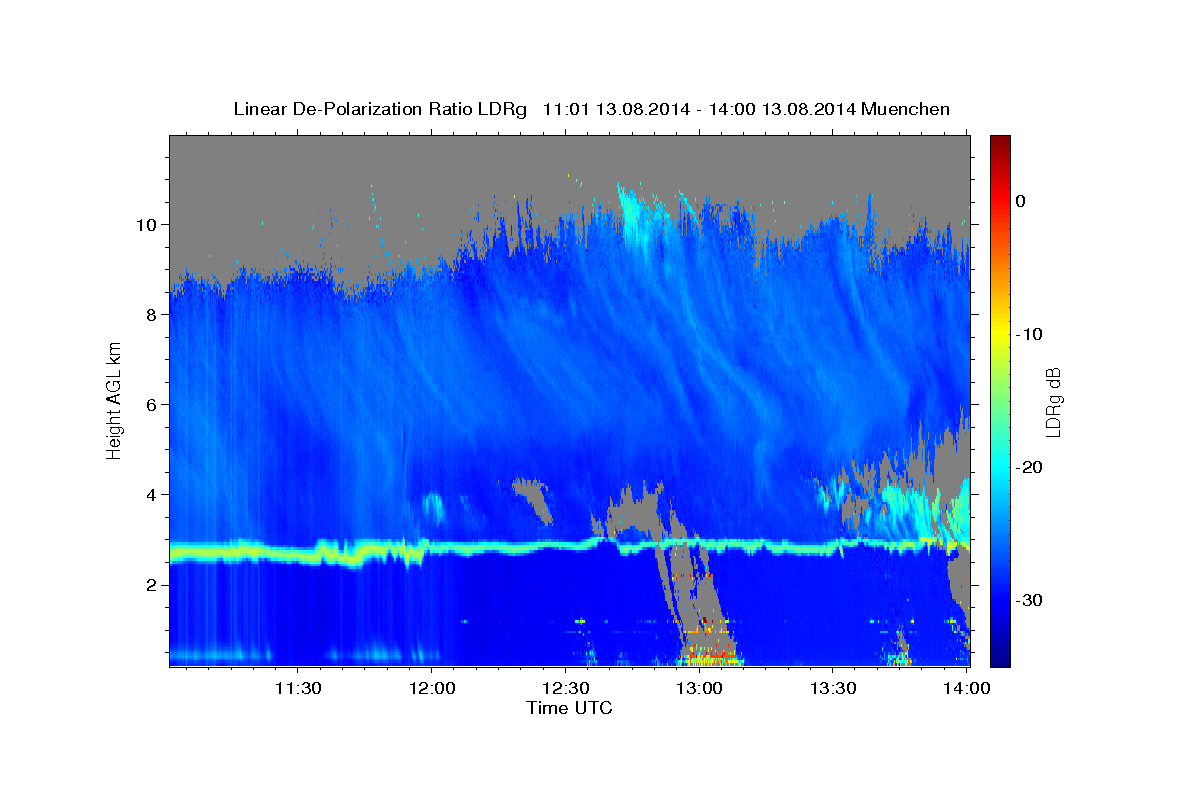Viewport: 1200px width, 800px height.
Task: Click the 12:00 time axis label
Action: [432, 688]
